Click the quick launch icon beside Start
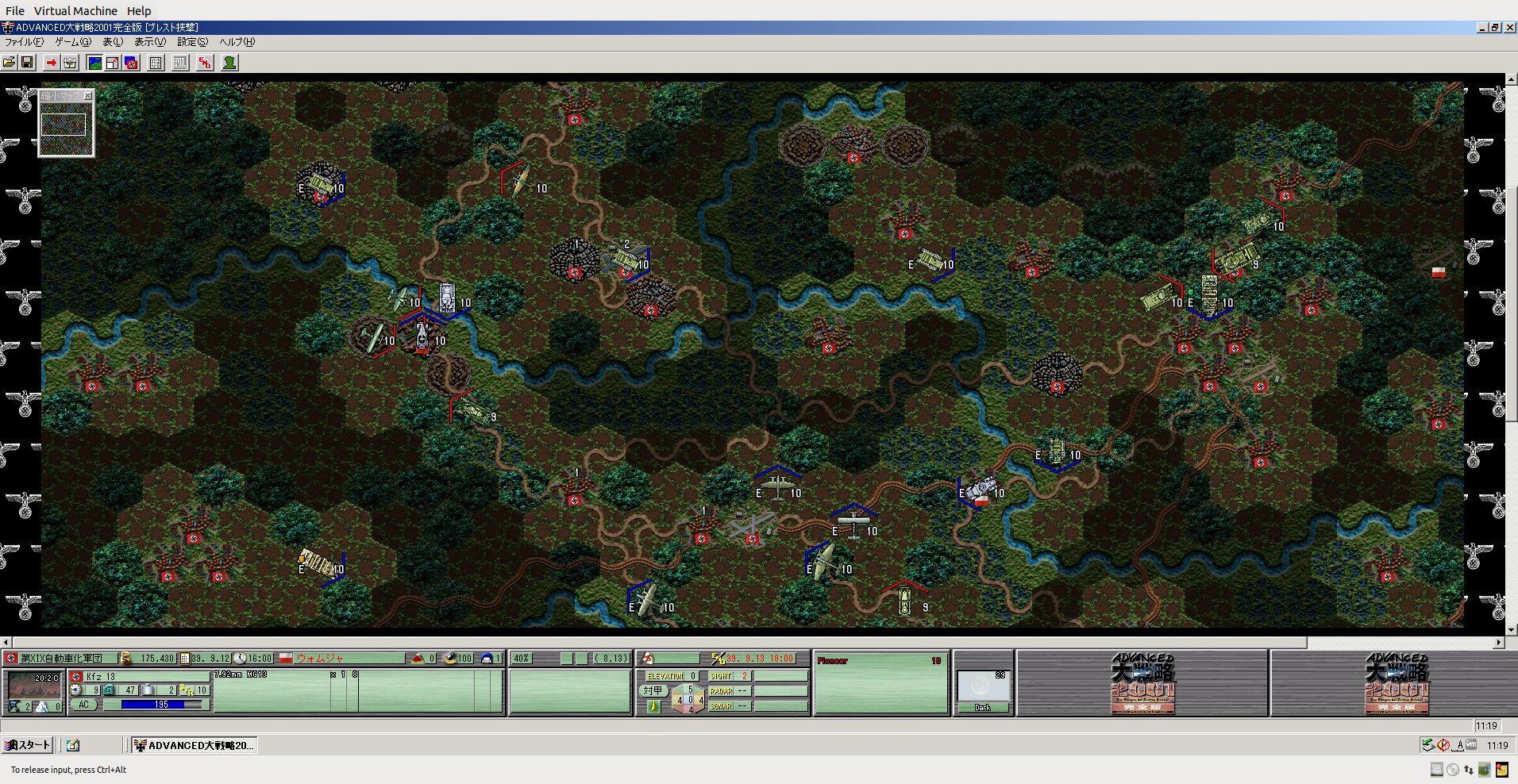 pos(73,745)
